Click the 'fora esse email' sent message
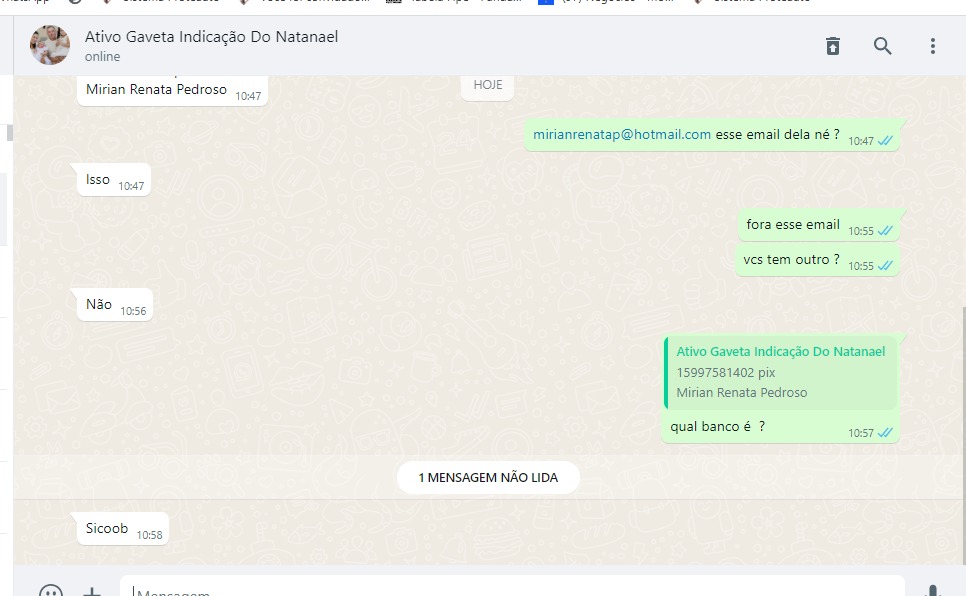 [793, 225]
